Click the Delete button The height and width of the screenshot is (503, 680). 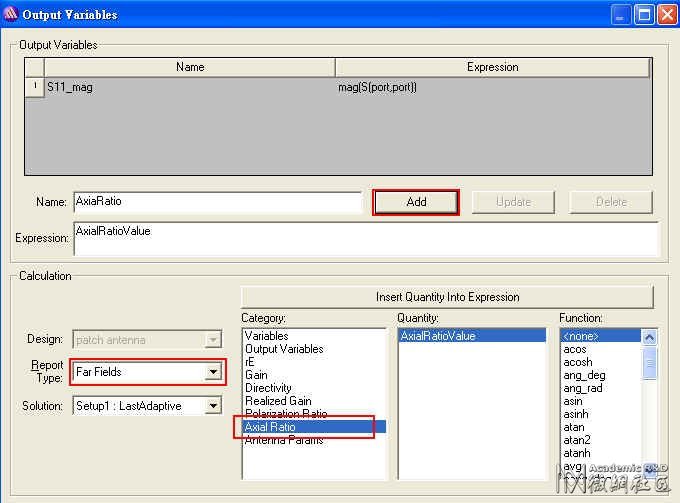click(611, 202)
